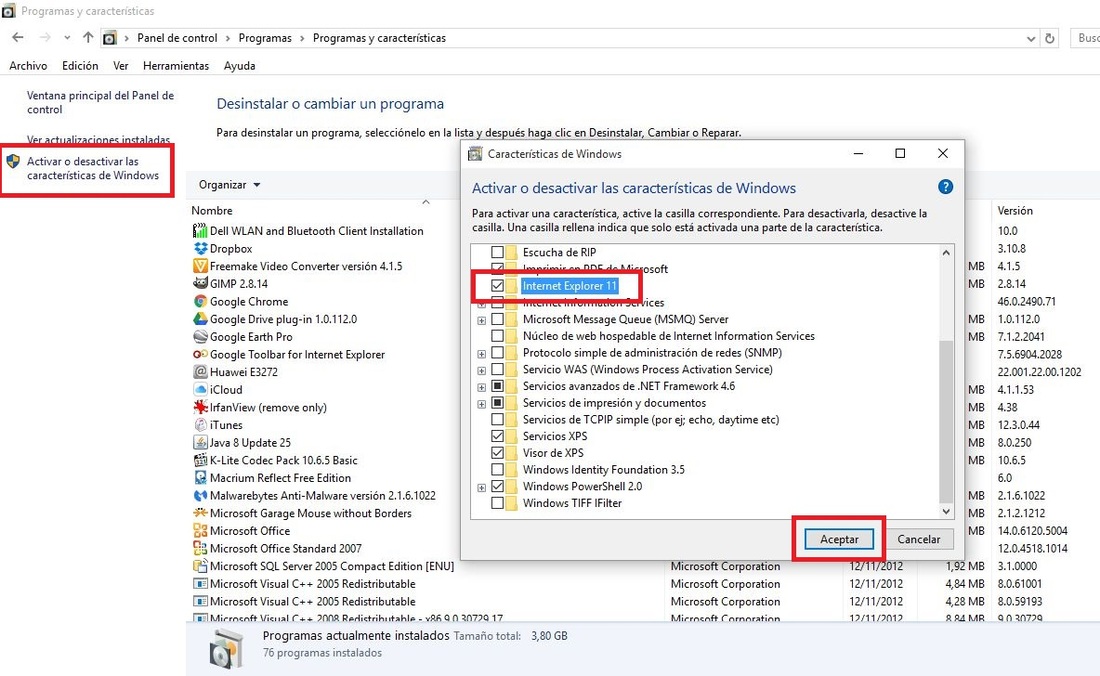This screenshot has height=676, width=1100.
Task: Click the Microsoft Office icon
Action: (200, 531)
